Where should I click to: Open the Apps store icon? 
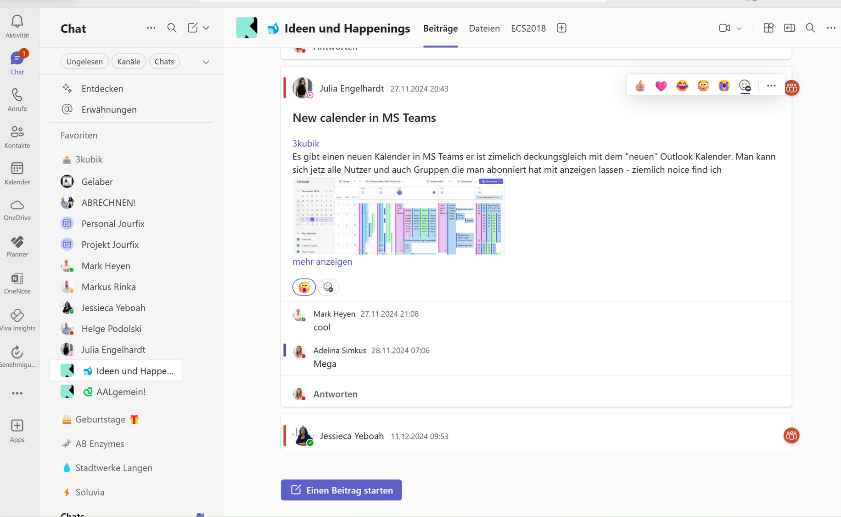point(17,430)
